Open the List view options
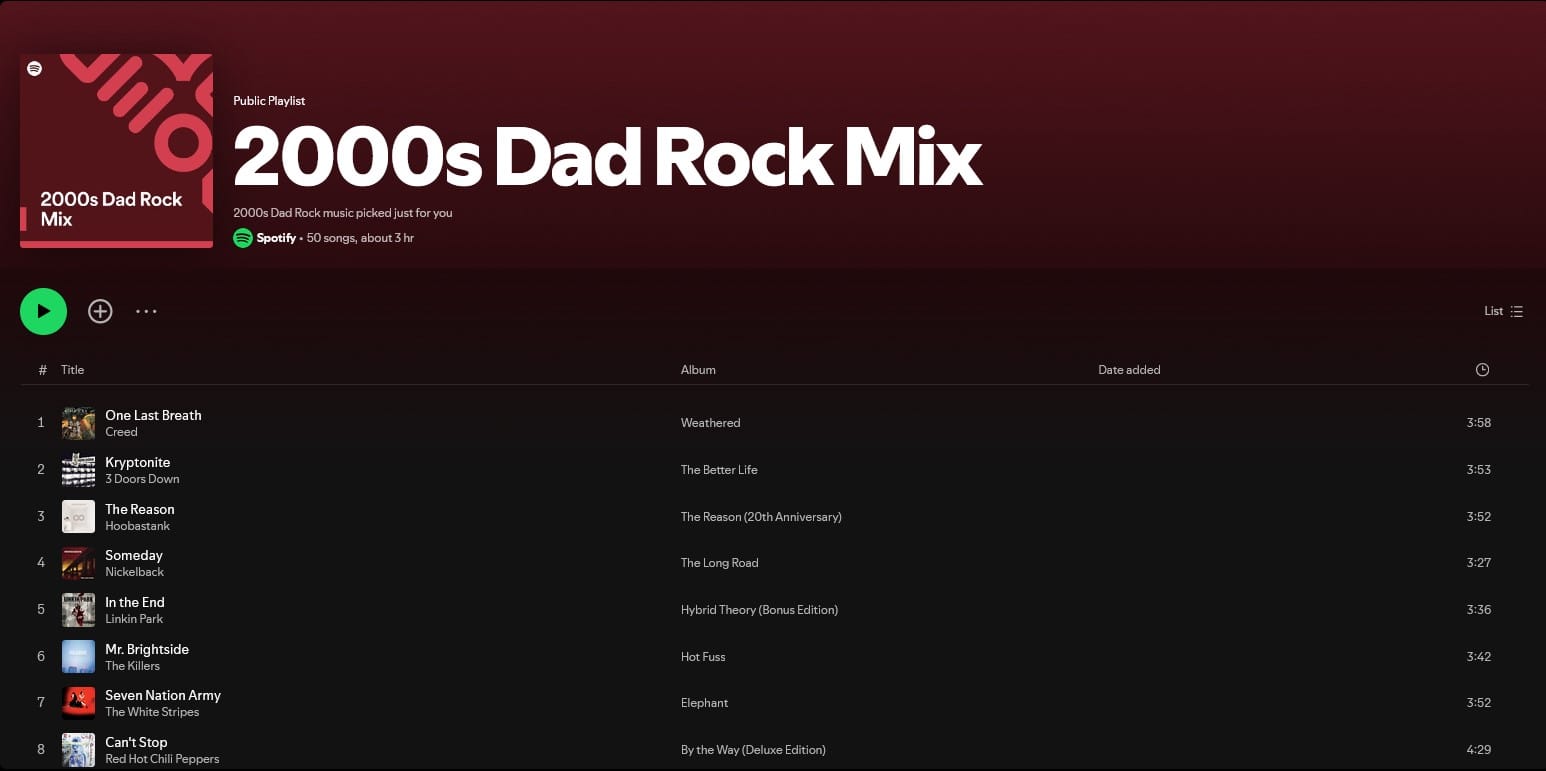Screen dimensions: 1546x771 click(x=1503, y=311)
